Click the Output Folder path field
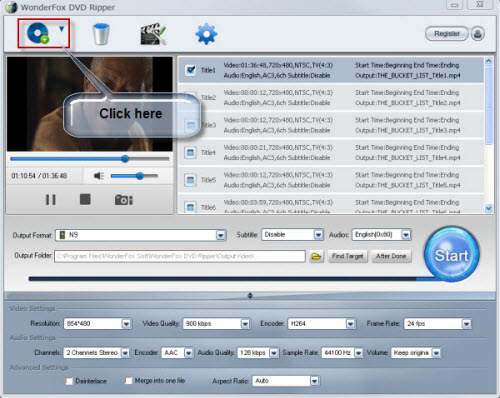The height and width of the screenshot is (398, 500). click(180, 256)
